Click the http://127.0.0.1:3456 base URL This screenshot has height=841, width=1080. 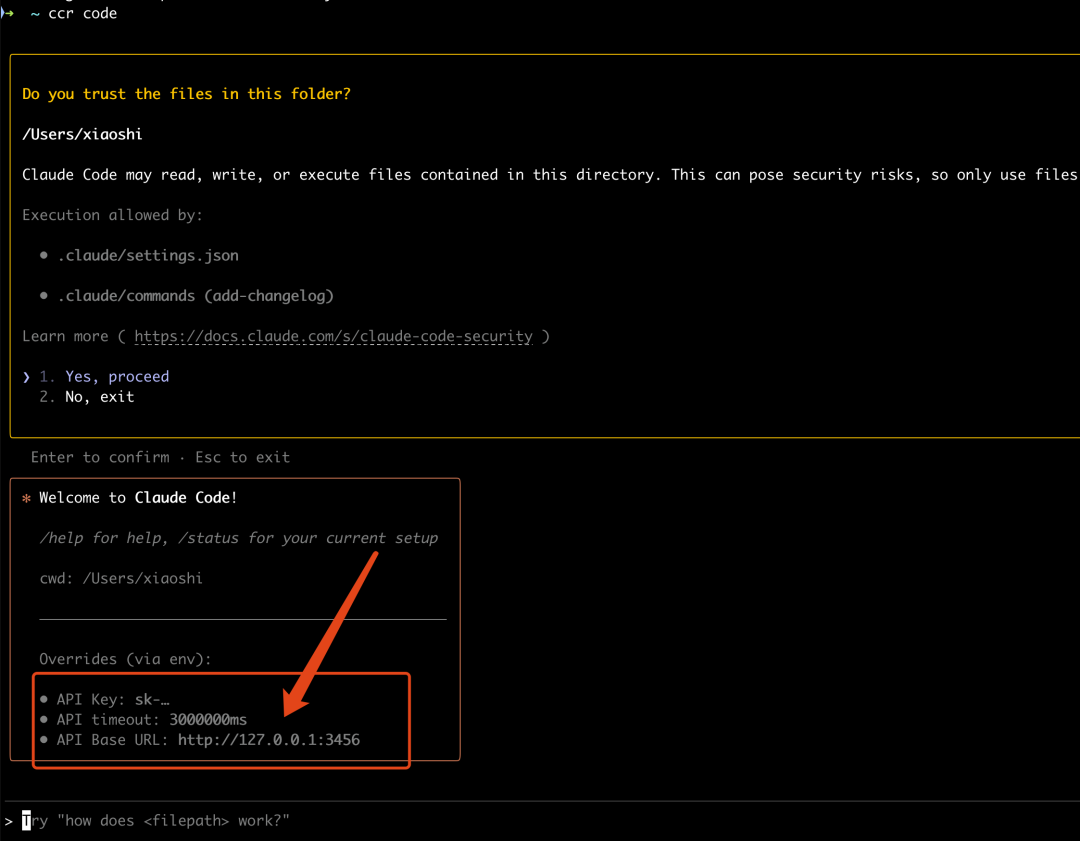269,740
